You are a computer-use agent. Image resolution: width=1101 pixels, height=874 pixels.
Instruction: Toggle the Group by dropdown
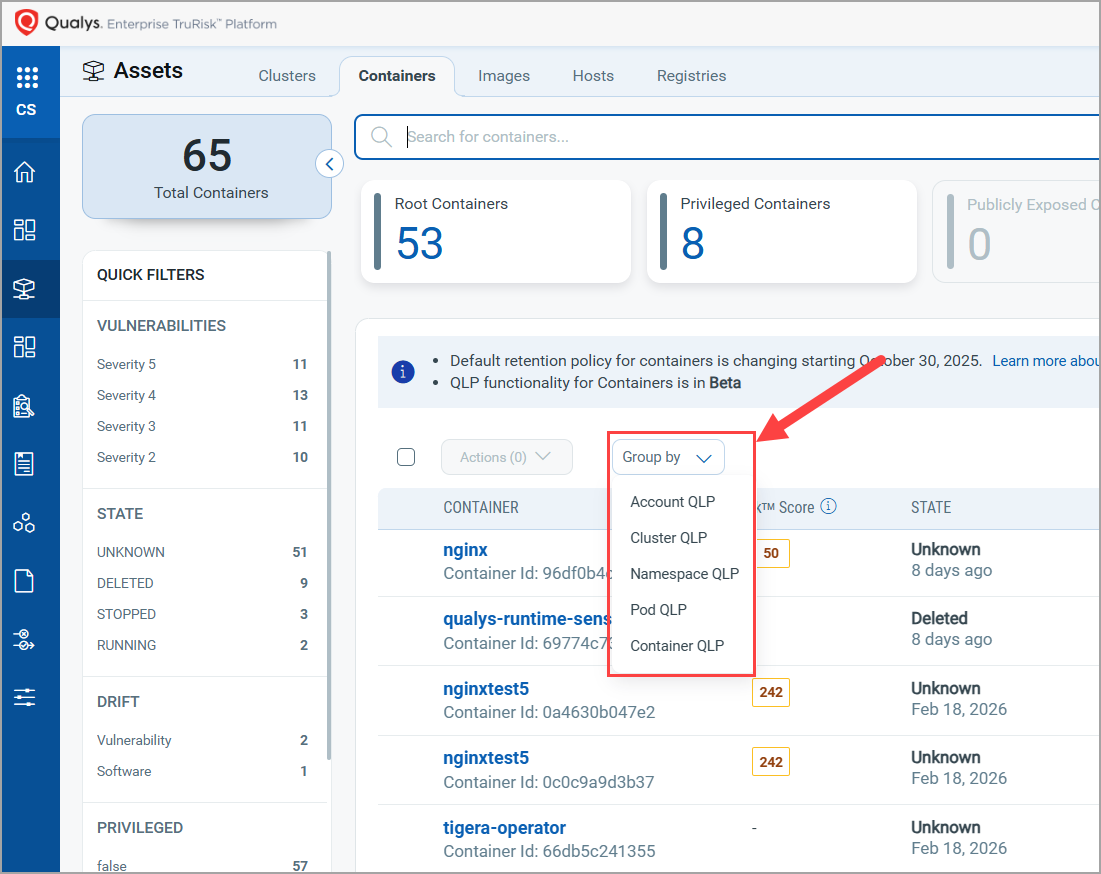(668, 457)
